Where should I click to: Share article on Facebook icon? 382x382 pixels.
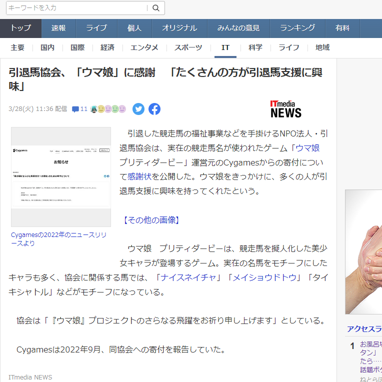154,109
